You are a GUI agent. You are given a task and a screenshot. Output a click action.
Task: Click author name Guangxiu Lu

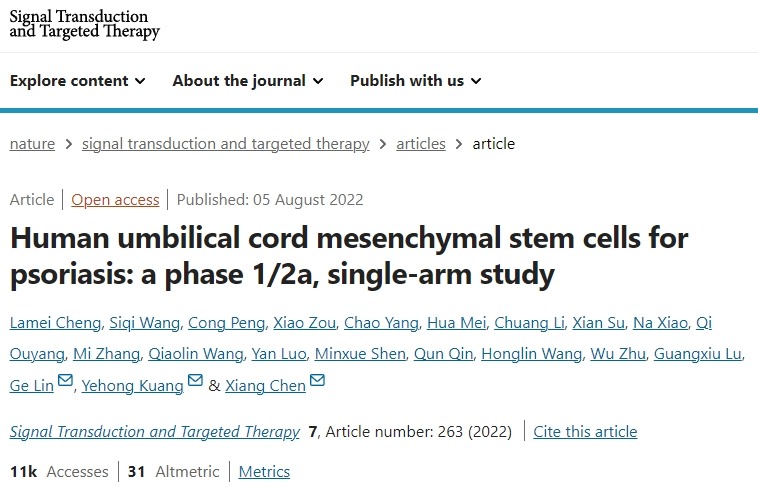point(699,354)
